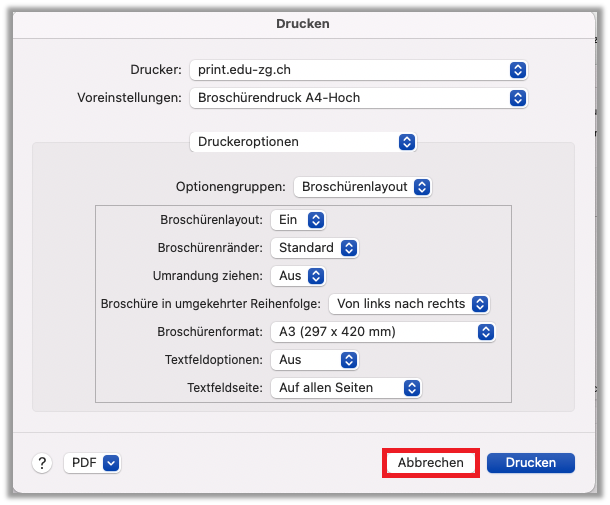Select the Broschürenformat A3 paper popup

383,332
